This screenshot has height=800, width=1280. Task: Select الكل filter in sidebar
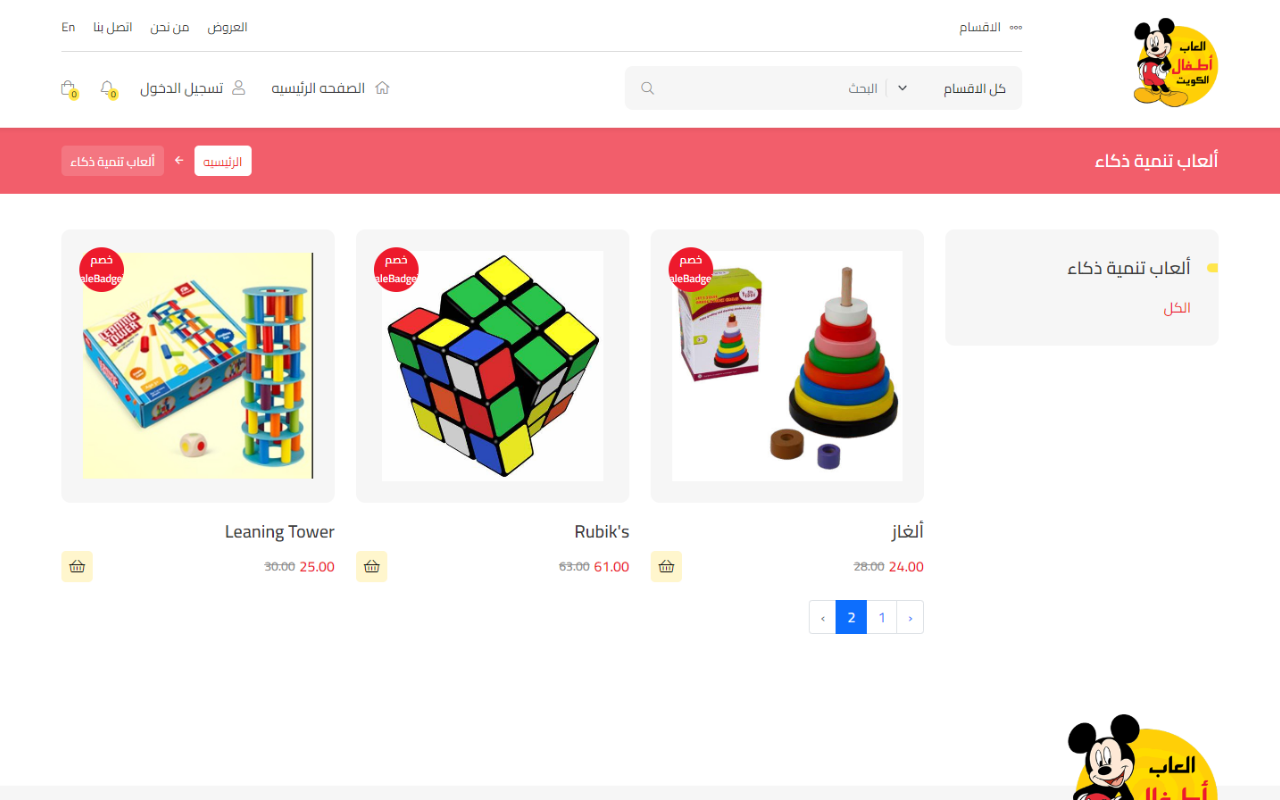point(1177,308)
